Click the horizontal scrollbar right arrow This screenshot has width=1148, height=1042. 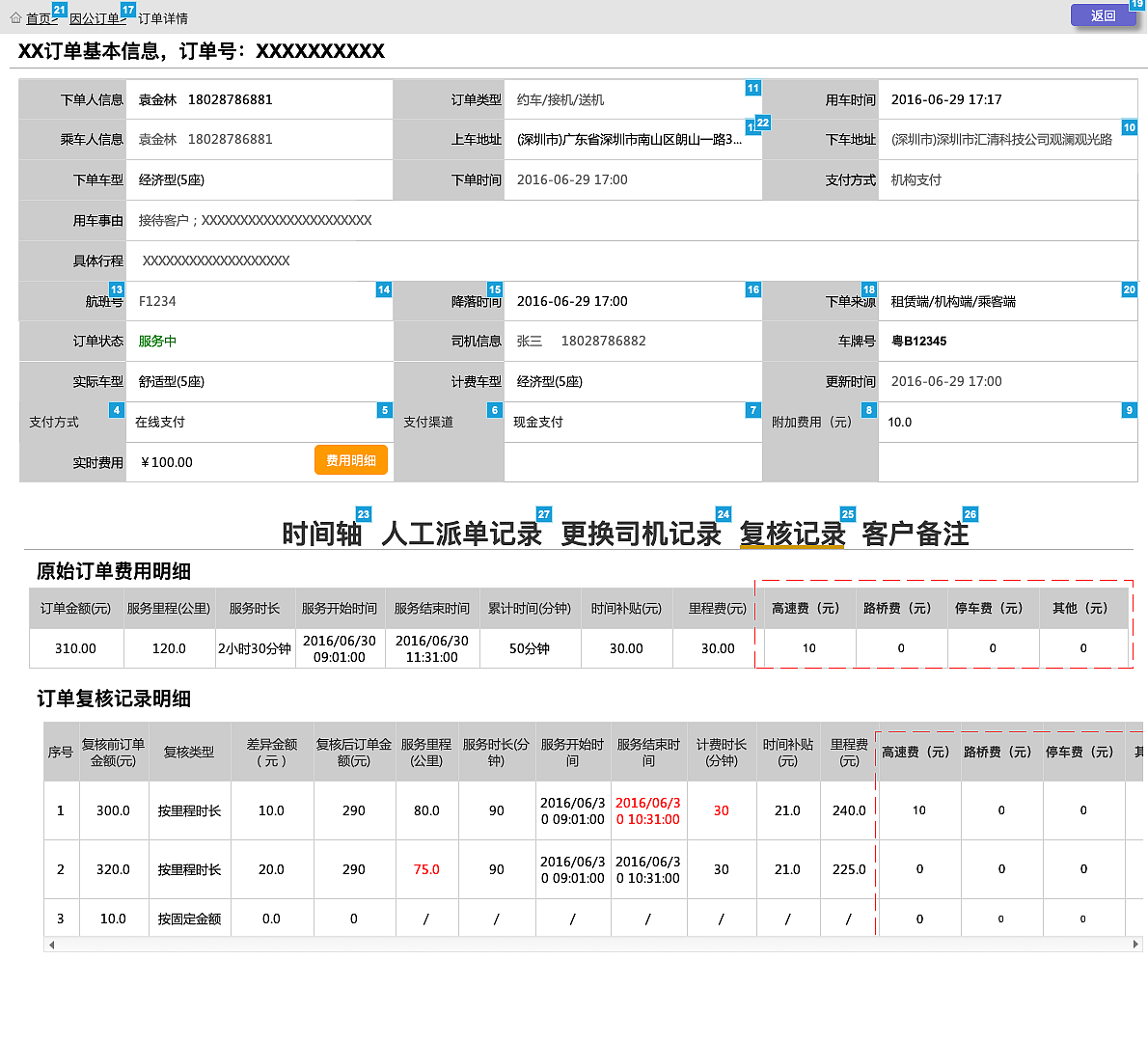[1135, 945]
